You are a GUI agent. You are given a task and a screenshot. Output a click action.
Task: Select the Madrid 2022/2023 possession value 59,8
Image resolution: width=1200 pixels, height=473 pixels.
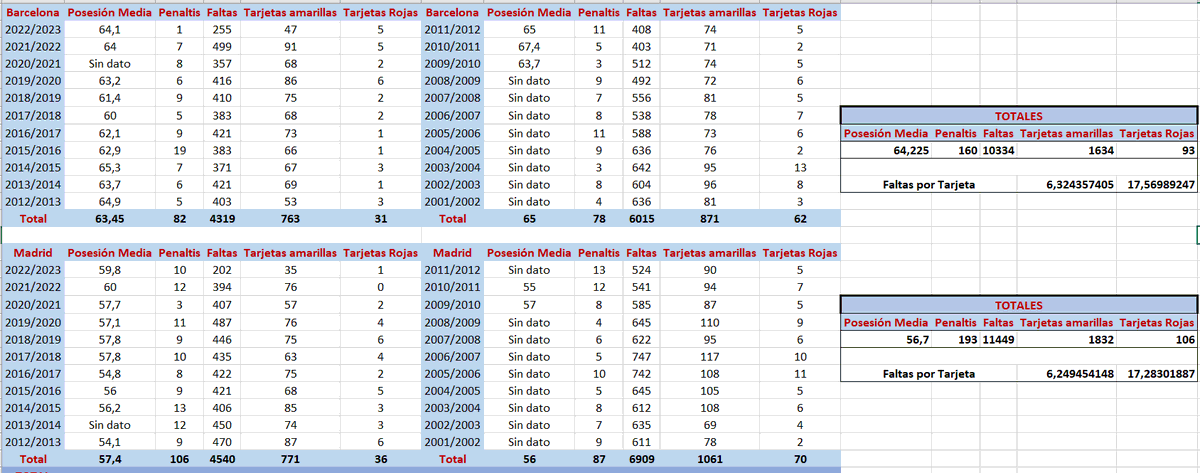[x=109, y=270]
